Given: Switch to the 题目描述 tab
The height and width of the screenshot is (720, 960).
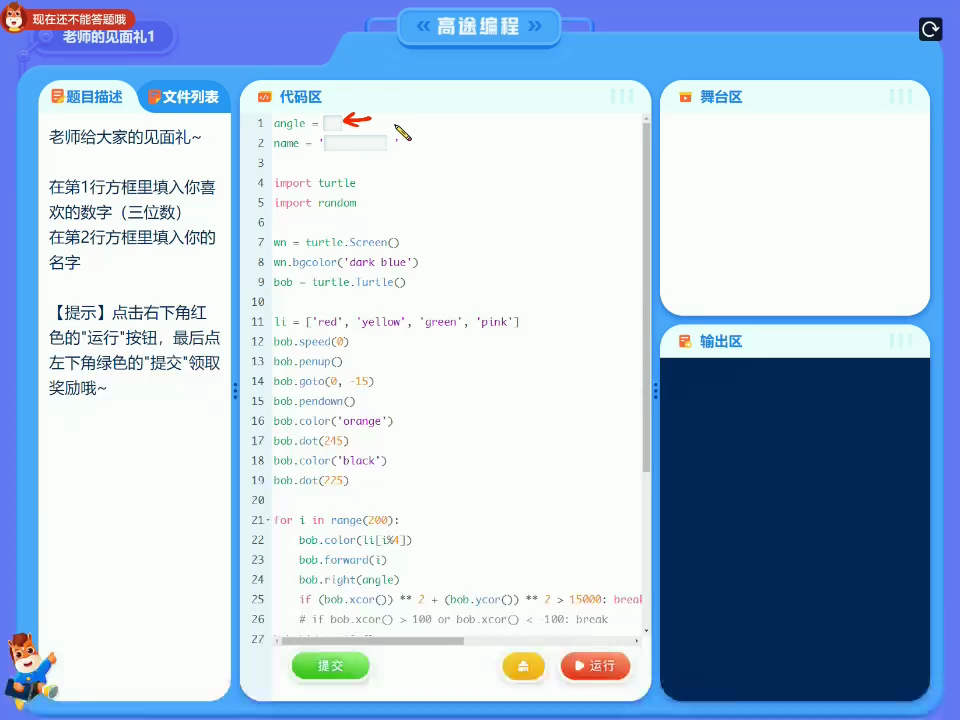Looking at the screenshot, I should (x=88, y=97).
